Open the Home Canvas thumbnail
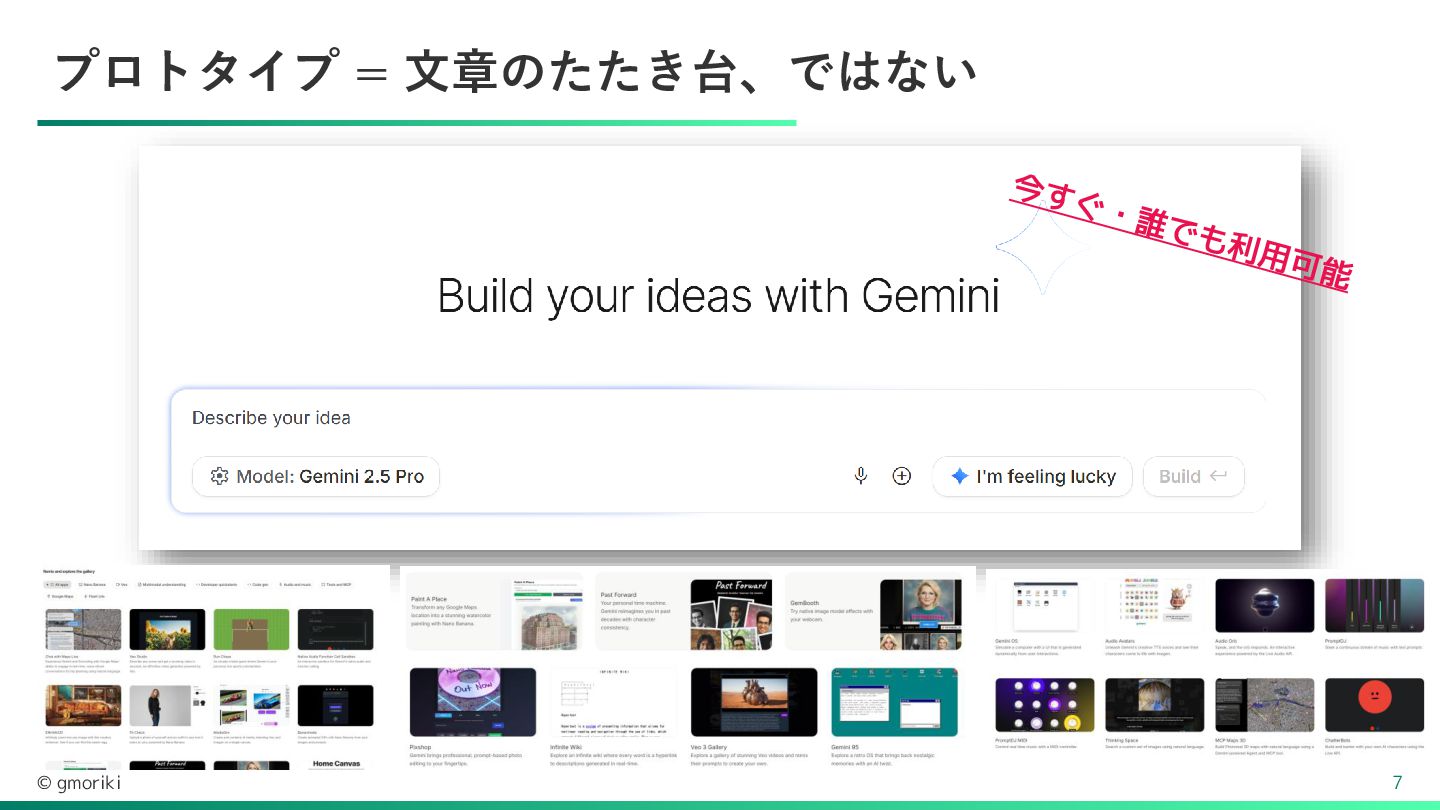 (x=335, y=765)
